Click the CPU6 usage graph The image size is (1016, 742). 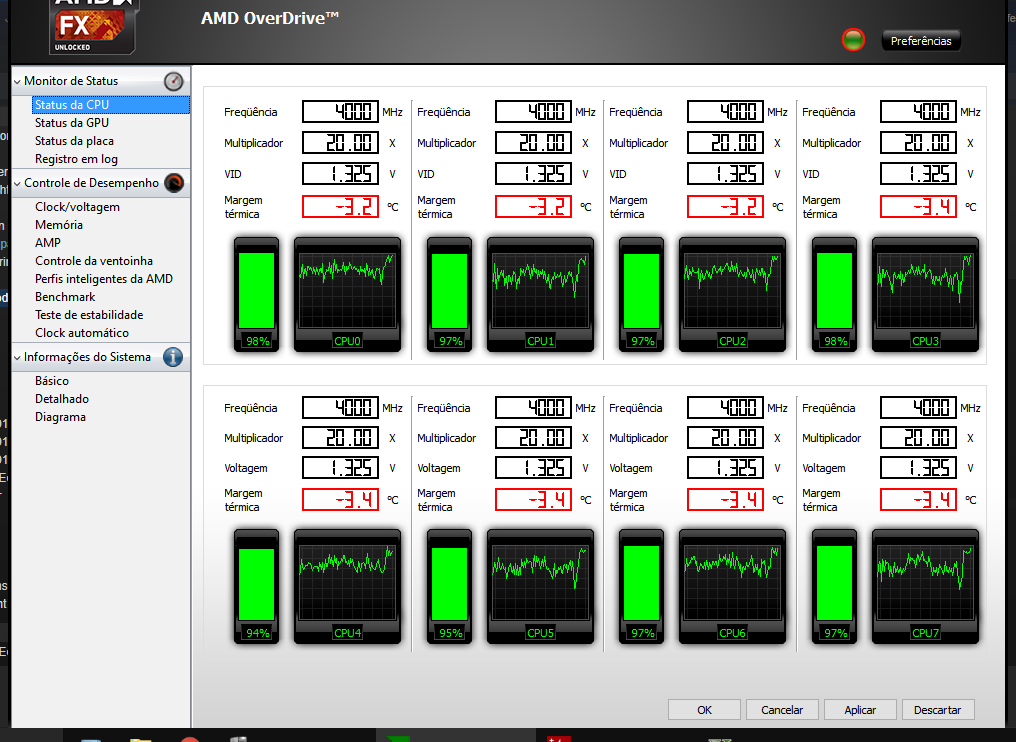coord(732,586)
